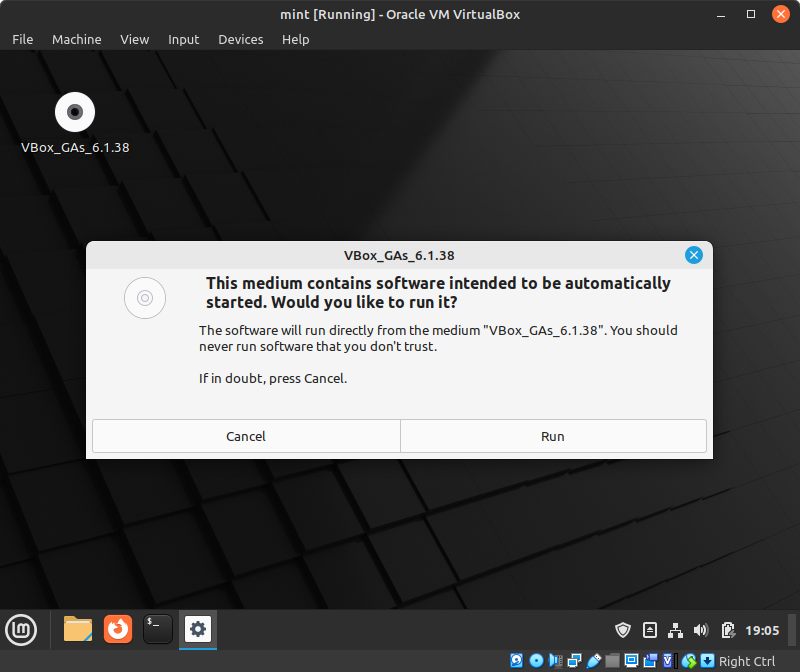Viewport: 800px width, 672px height.
Task: Open the Machine menu
Action: click(77, 39)
